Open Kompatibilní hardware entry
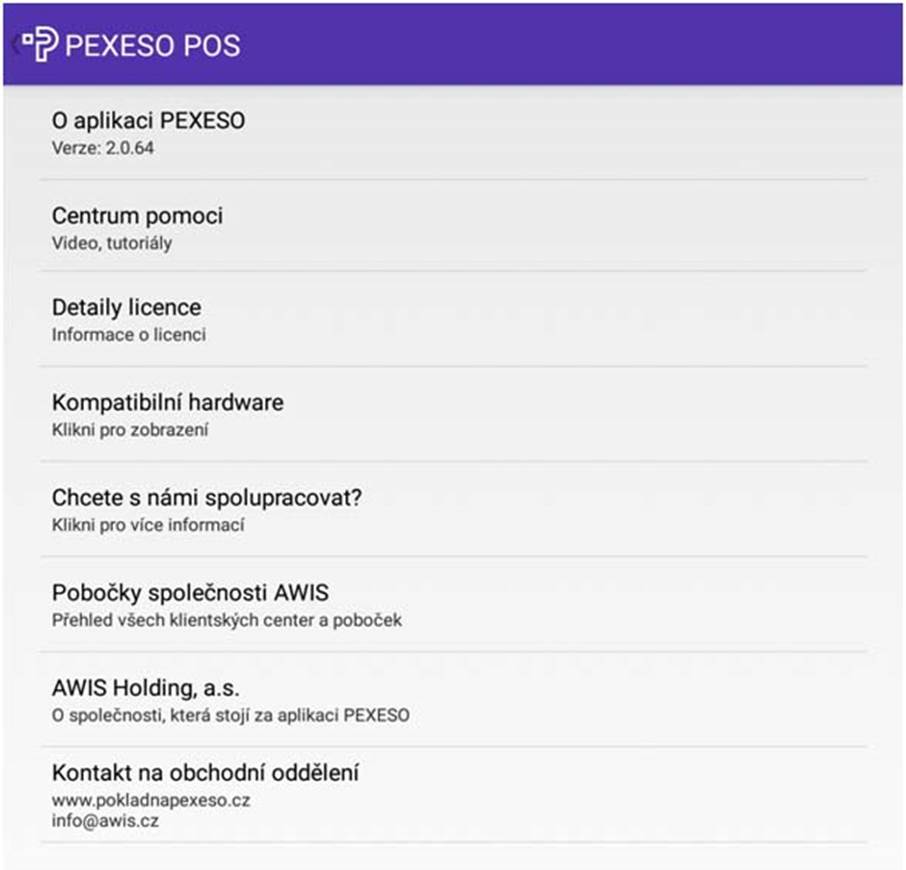Viewport: 906px width, 870px height. point(454,414)
